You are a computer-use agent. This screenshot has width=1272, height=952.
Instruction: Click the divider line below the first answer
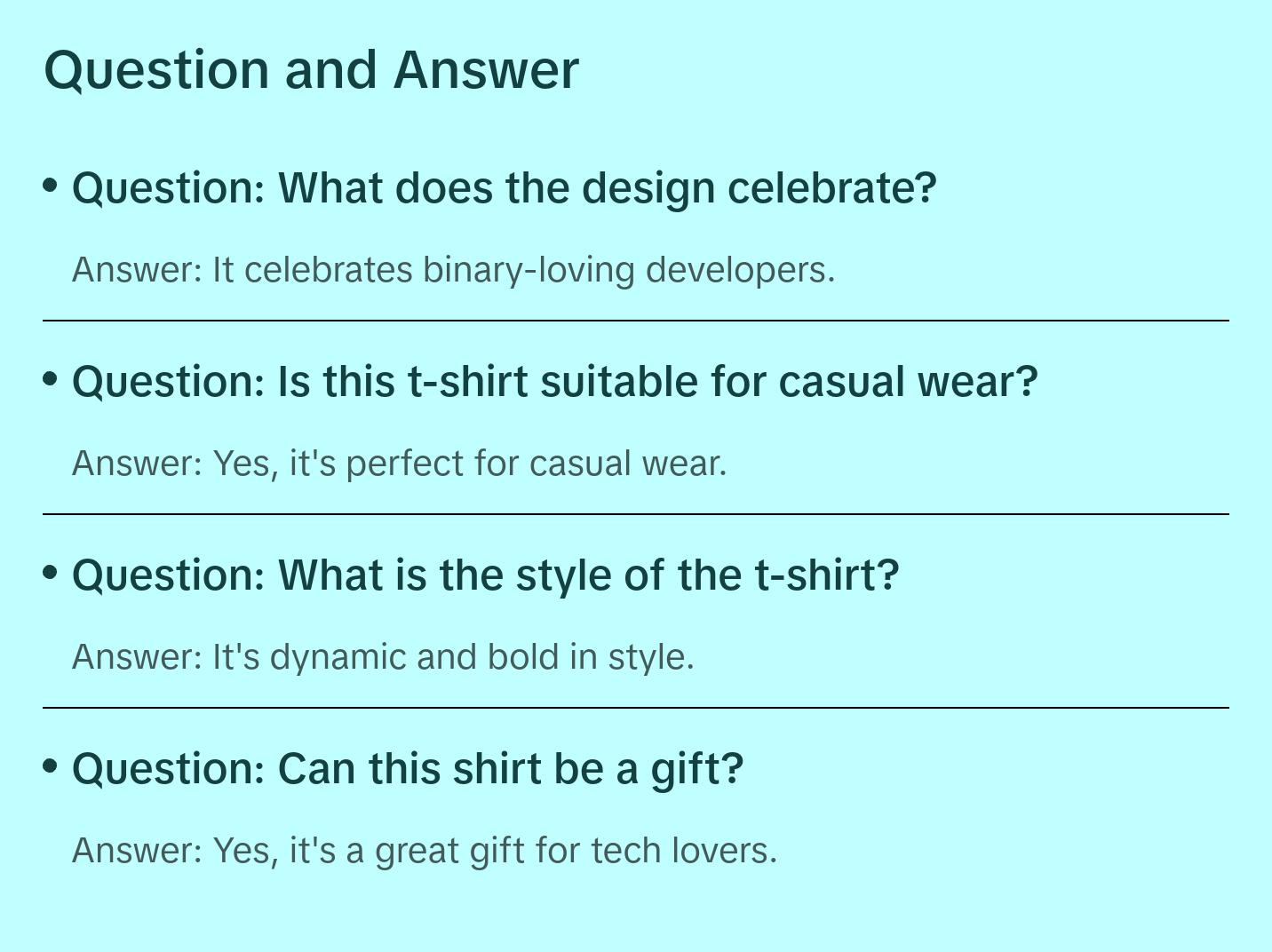pos(636,321)
